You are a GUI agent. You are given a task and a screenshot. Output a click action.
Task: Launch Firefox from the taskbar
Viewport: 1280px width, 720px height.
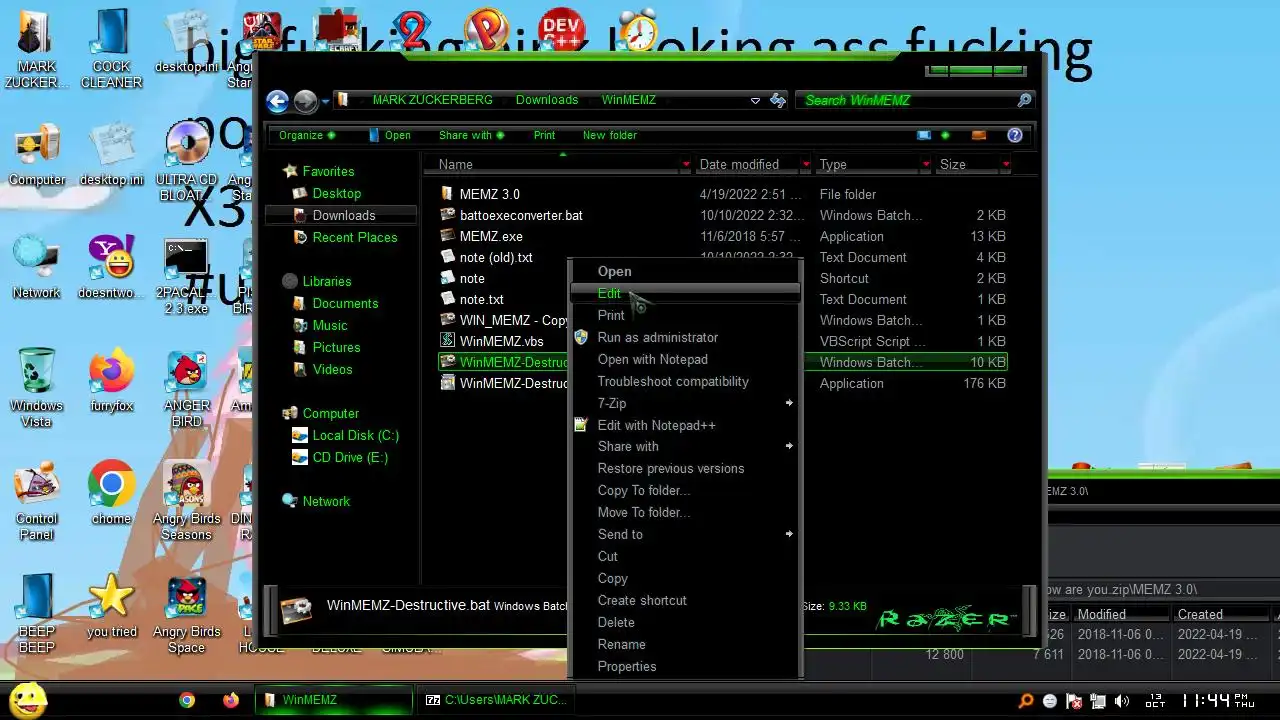tap(231, 700)
